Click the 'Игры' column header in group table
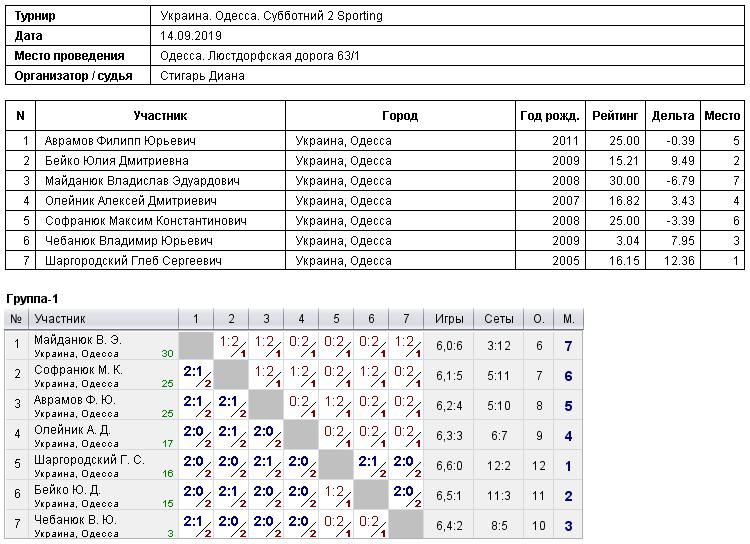 pyautogui.click(x=449, y=319)
